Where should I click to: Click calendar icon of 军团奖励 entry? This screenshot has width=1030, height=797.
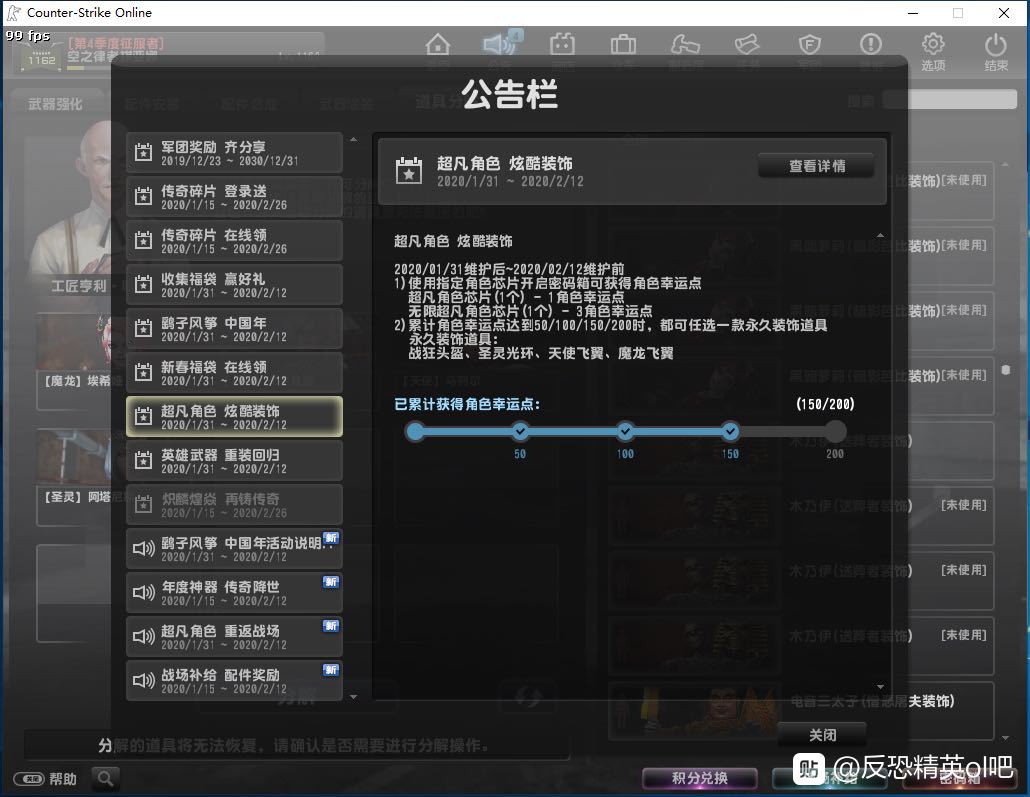click(x=143, y=152)
